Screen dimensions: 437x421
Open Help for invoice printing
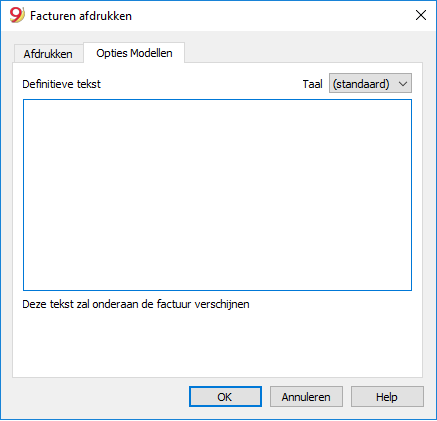[387, 397]
